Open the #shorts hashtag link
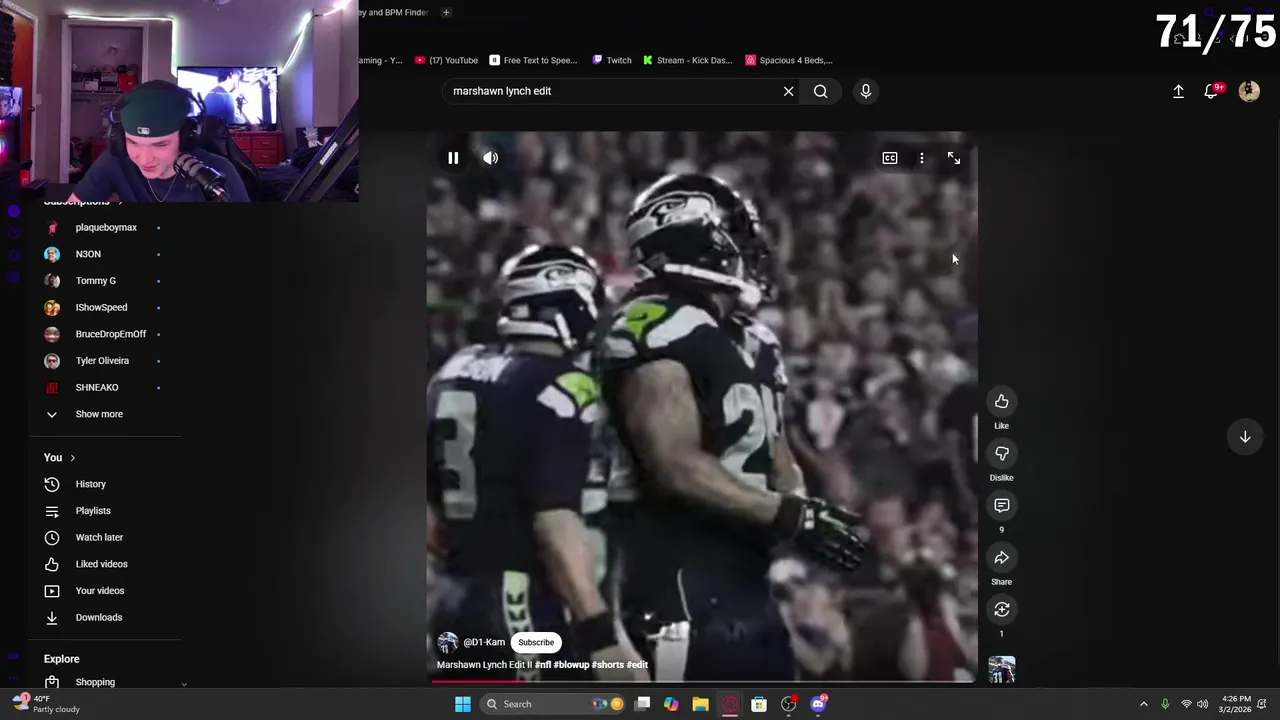This screenshot has width=1280, height=720. point(607,665)
